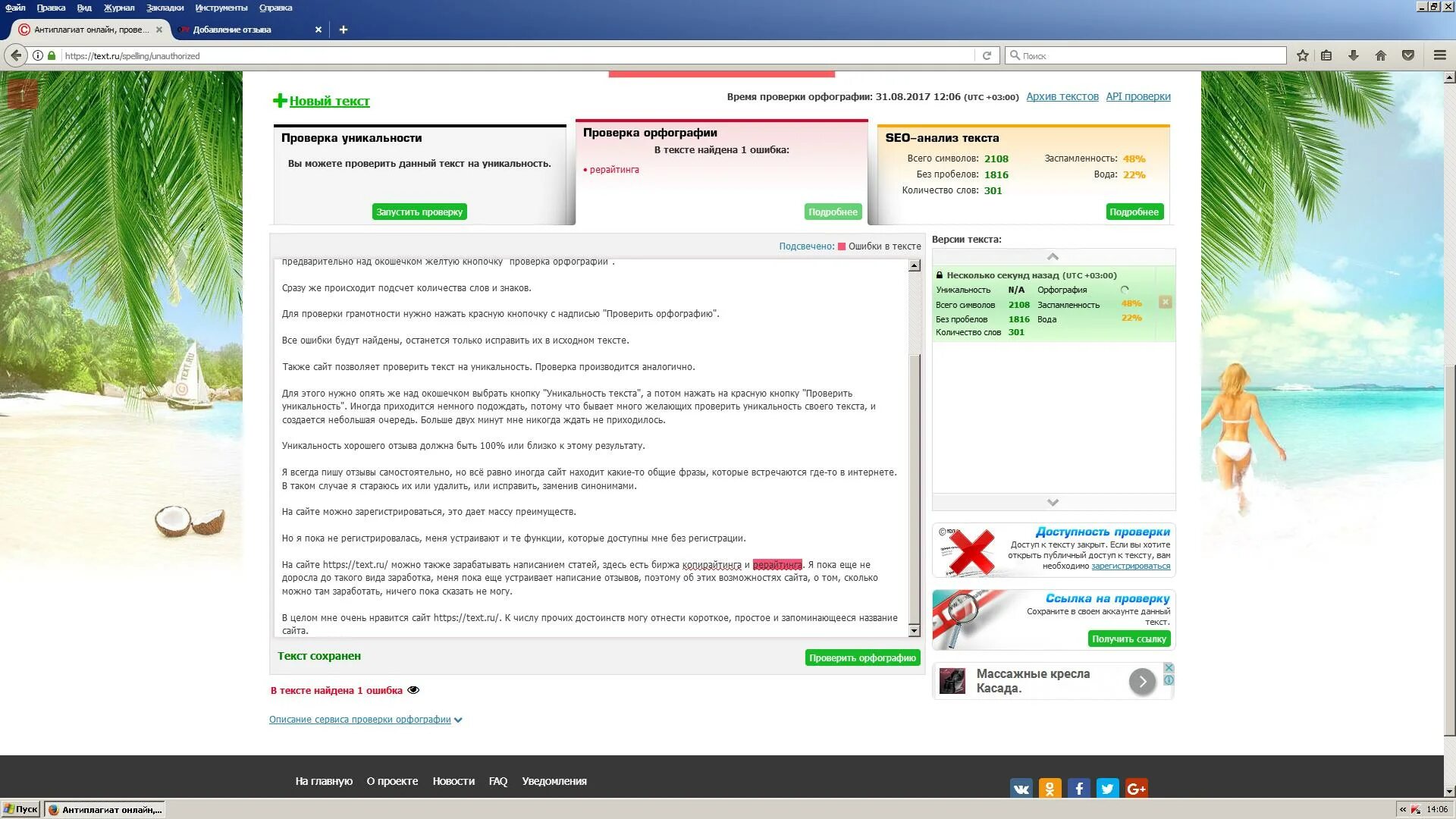1456x819 pixels.
Task: Close the Добавление отзыва tab
Action: click(x=318, y=30)
